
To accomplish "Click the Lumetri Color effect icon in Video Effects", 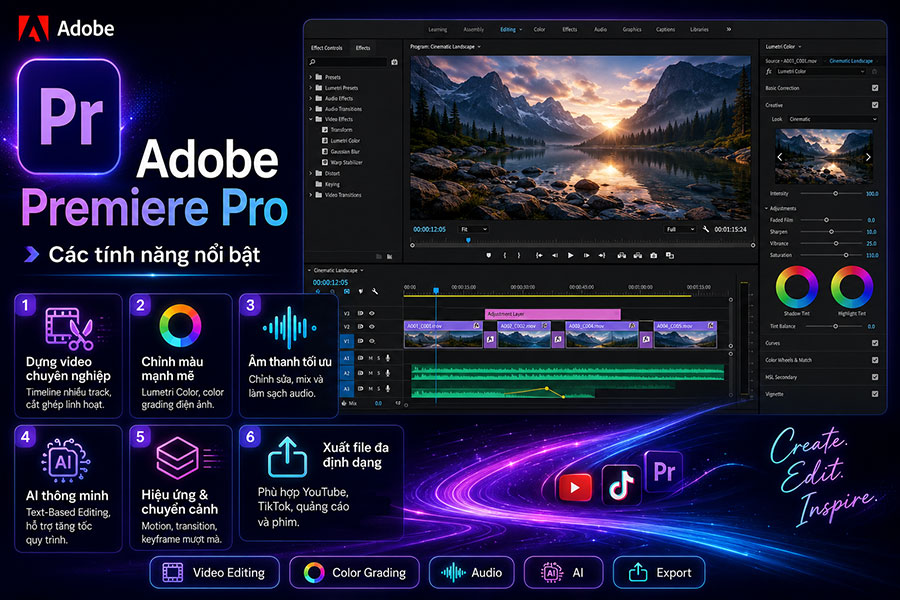I will (x=325, y=141).
